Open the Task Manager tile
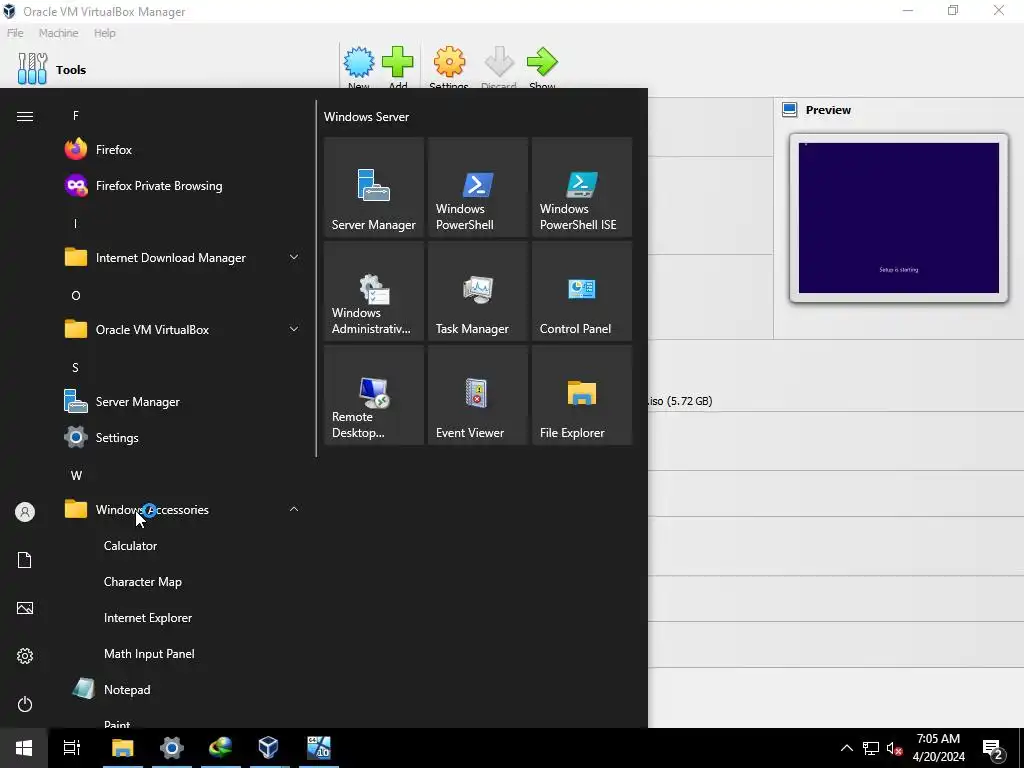The image size is (1024, 768). pos(477,291)
